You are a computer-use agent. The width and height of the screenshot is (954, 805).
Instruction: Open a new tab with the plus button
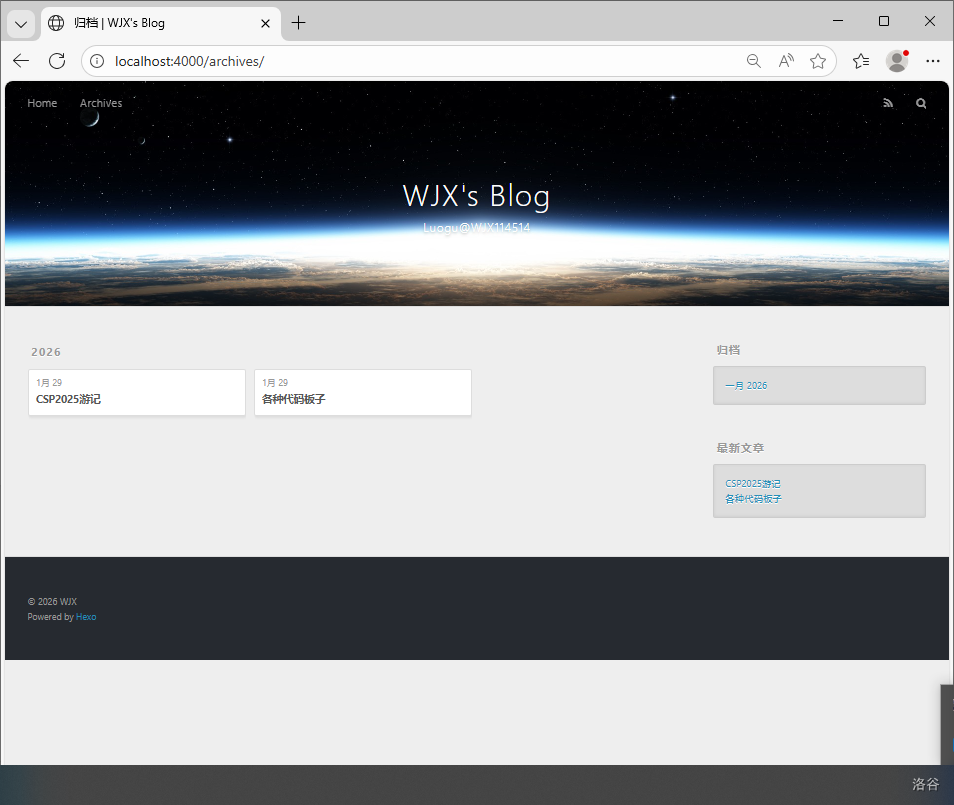point(298,23)
